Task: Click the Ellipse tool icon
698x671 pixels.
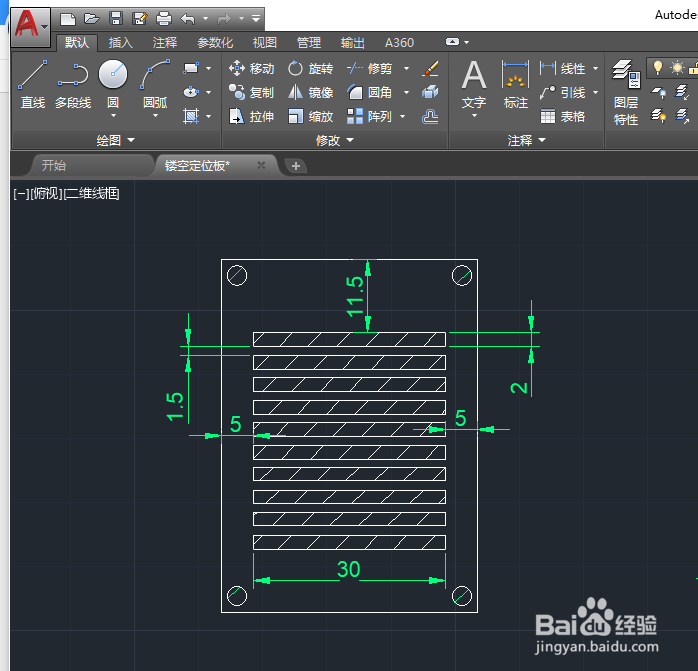Action: [191, 92]
